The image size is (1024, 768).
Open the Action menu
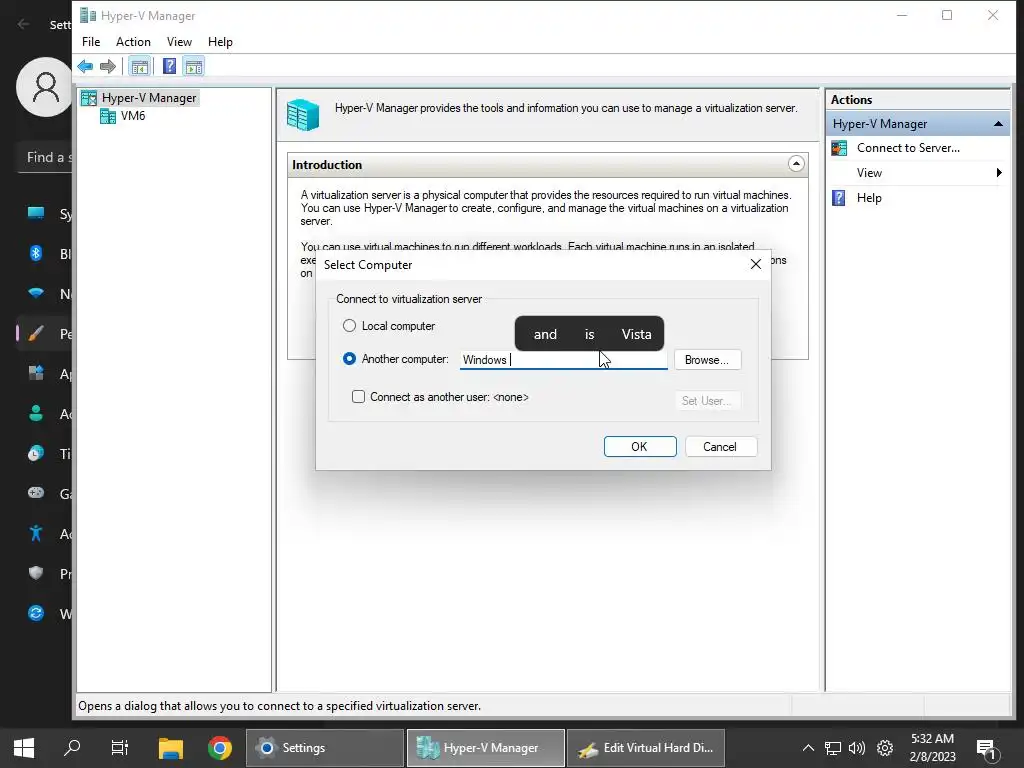(133, 42)
